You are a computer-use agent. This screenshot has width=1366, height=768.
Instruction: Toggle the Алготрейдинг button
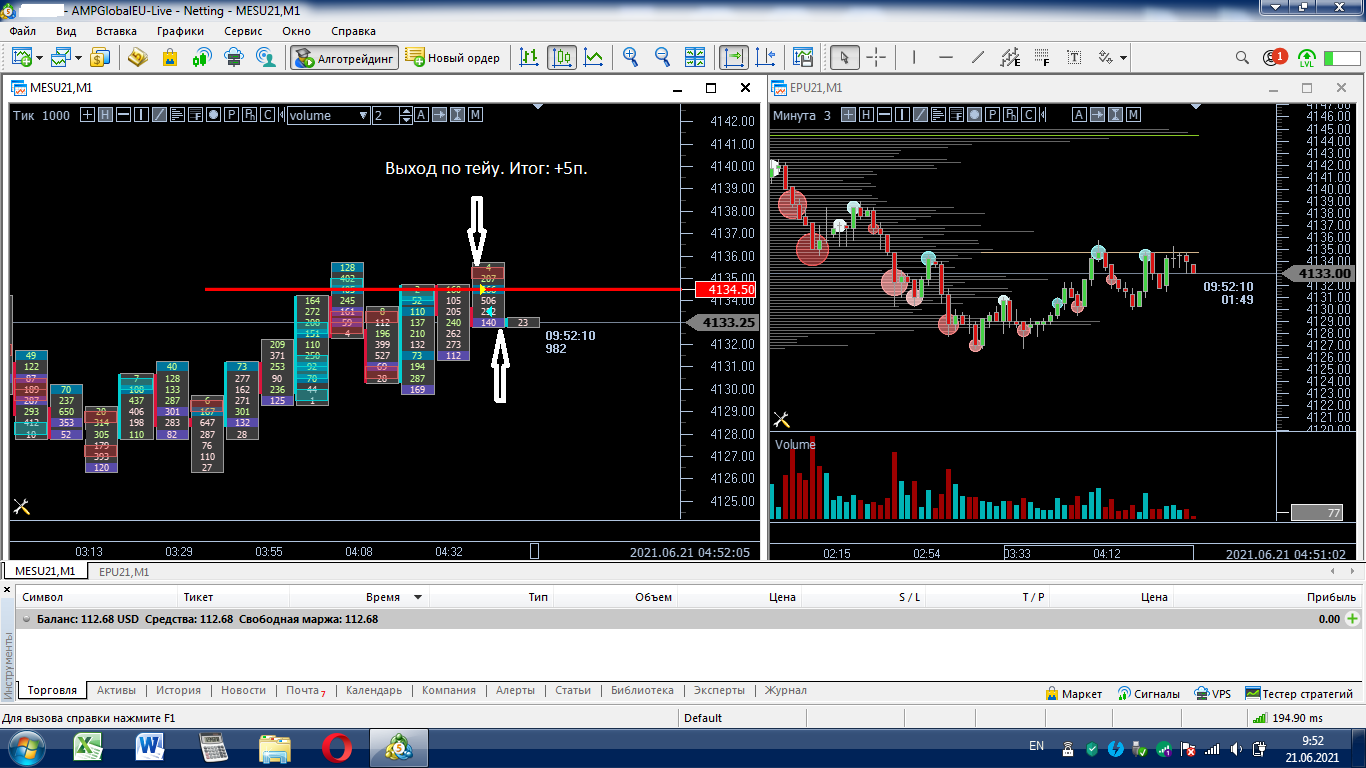[x=345, y=57]
